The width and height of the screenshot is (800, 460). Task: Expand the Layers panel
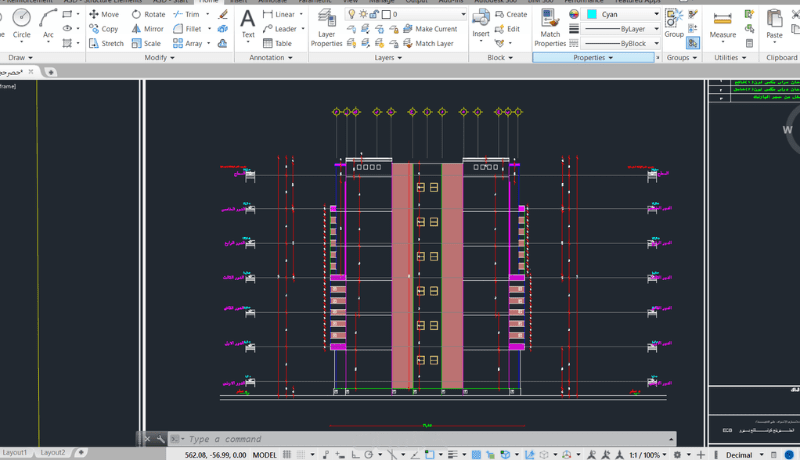pyautogui.click(x=388, y=58)
